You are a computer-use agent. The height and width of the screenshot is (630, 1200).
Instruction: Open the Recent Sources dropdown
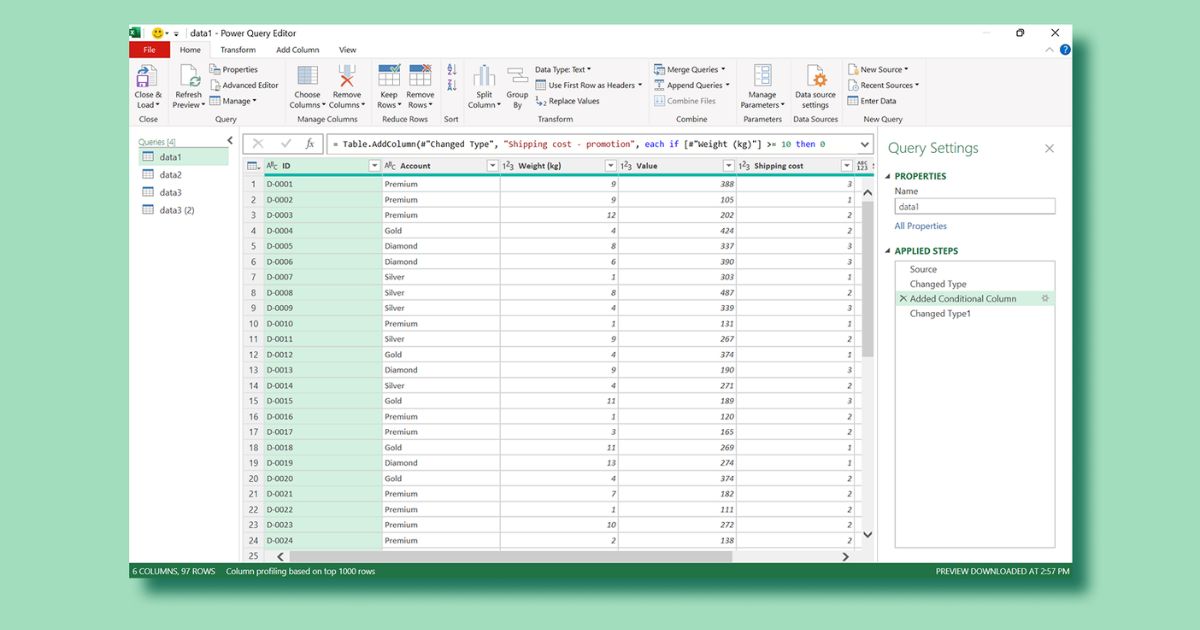883,85
